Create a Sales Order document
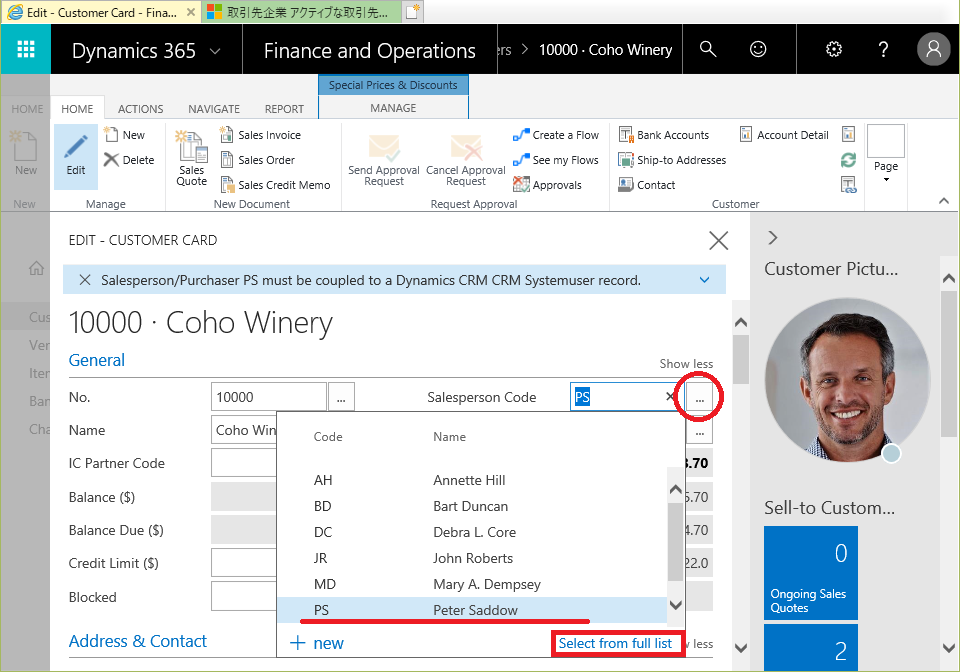Image resolution: width=960 pixels, height=672 pixels. click(258, 160)
